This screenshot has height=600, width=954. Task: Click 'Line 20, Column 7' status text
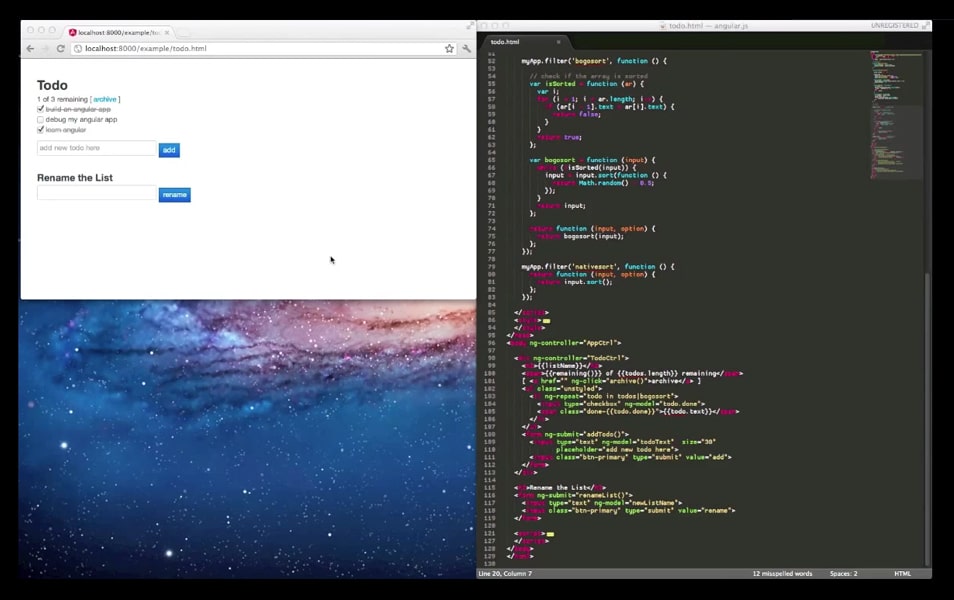point(505,574)
